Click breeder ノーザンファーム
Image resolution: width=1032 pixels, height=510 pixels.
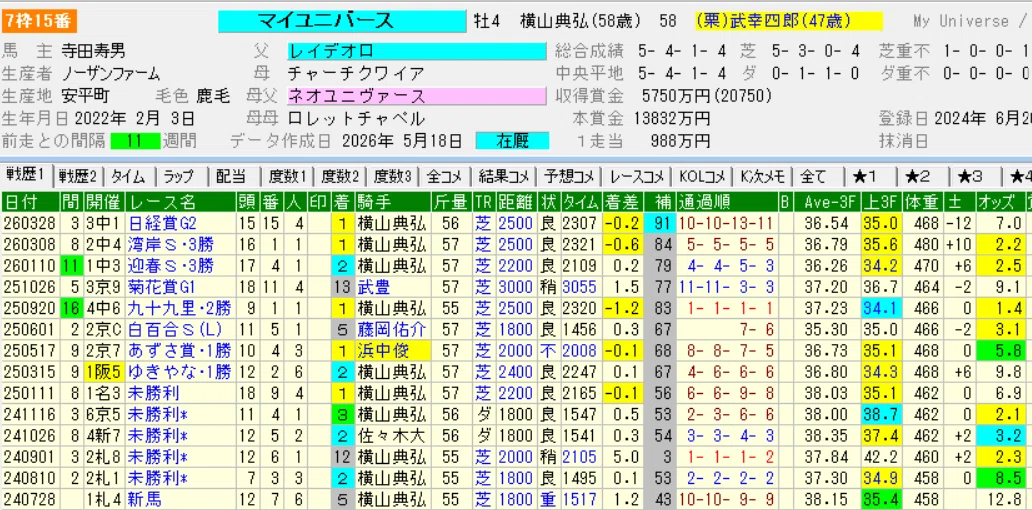pos(111,73)
